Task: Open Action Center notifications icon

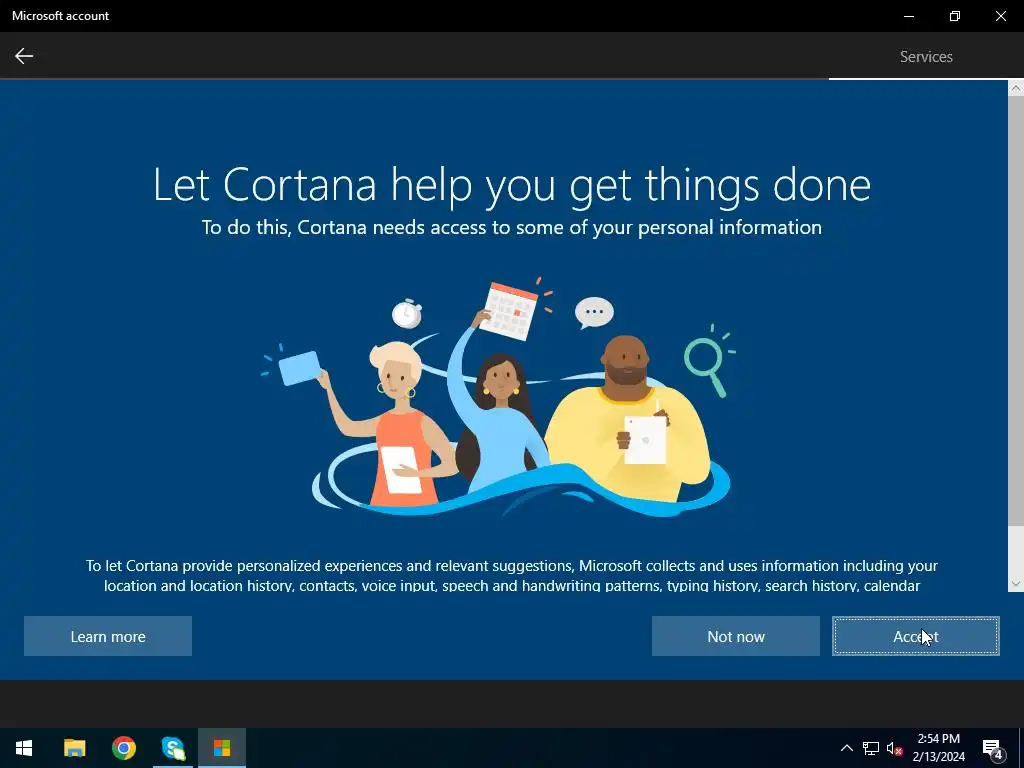Action: pyautogui.click(x=993, y=748)
